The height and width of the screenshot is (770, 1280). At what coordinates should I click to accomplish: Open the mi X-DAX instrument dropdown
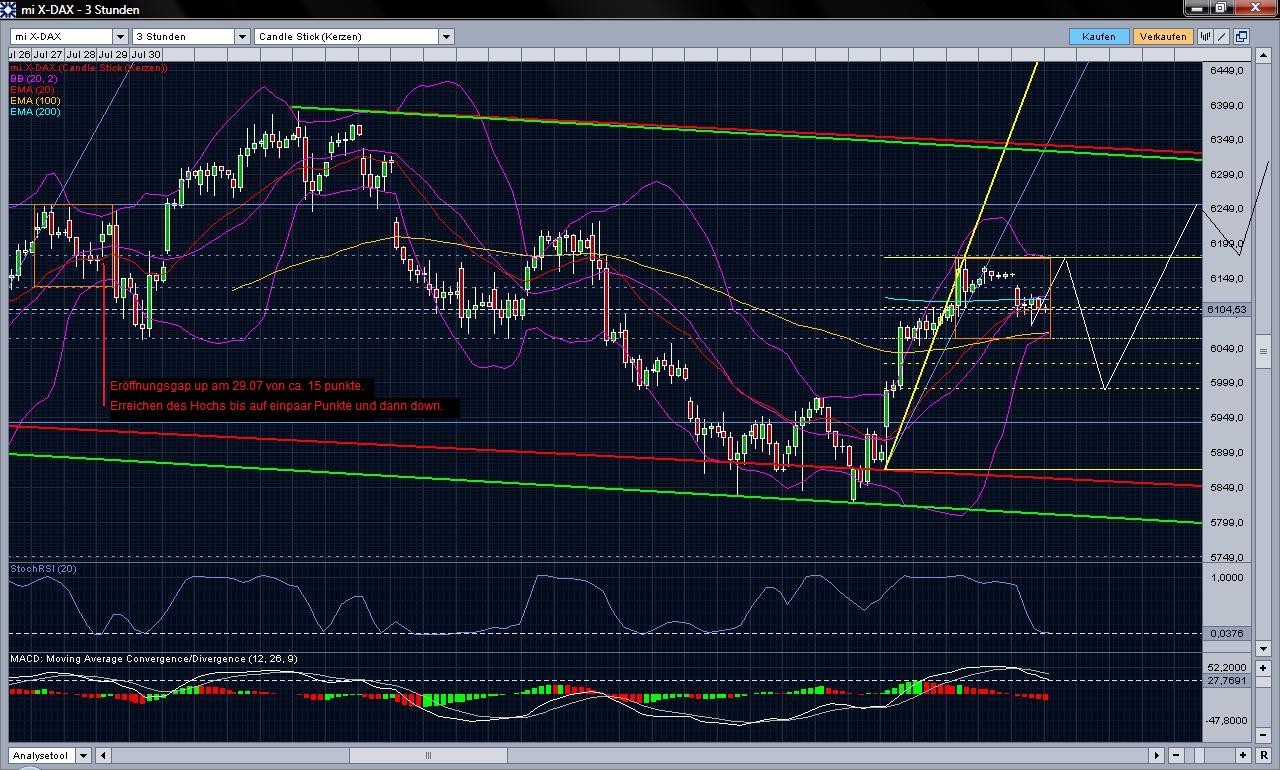click(119, 36)
